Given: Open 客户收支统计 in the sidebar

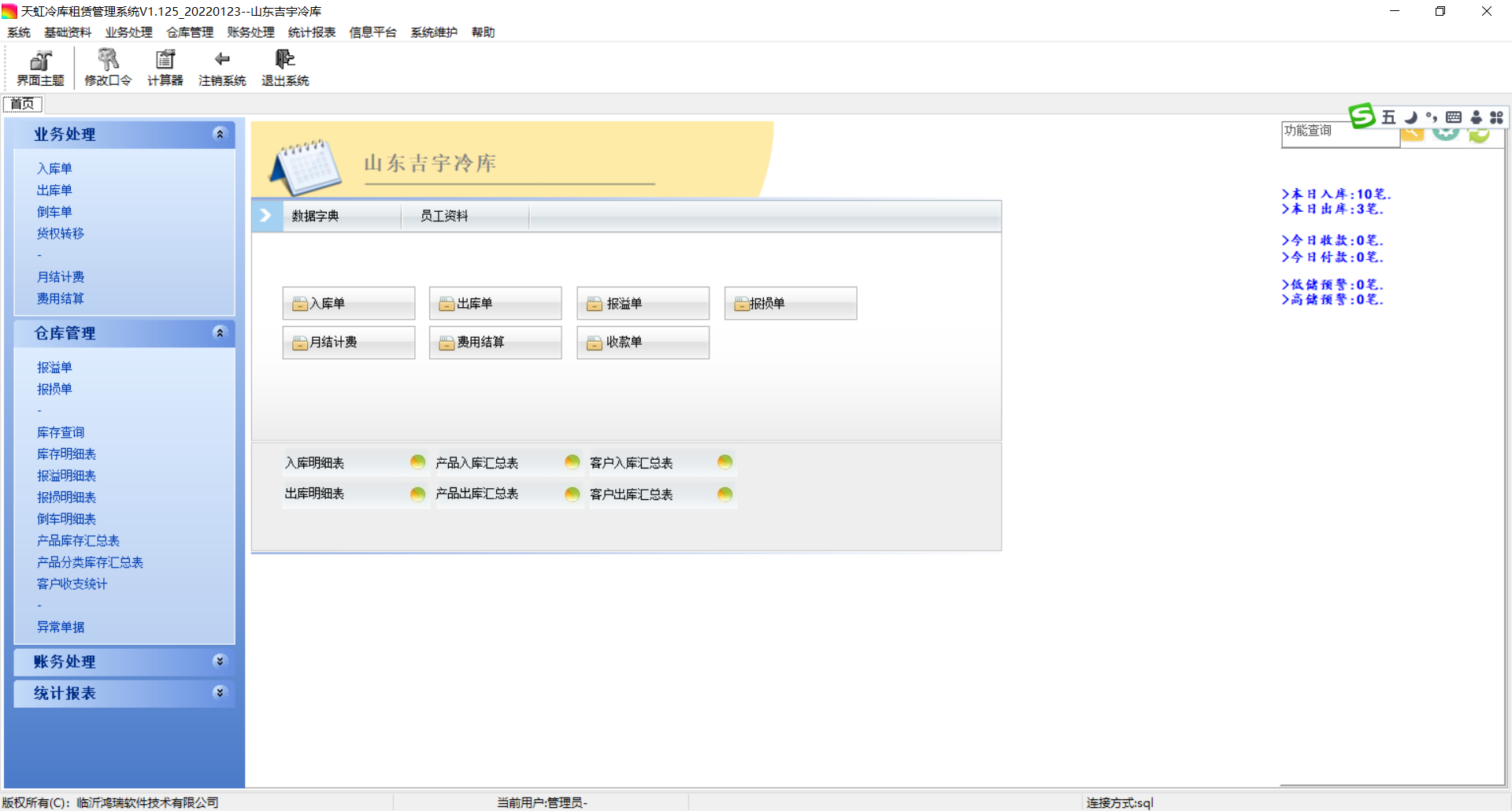Looking at the screenshot, I should [x=72, y=583].
